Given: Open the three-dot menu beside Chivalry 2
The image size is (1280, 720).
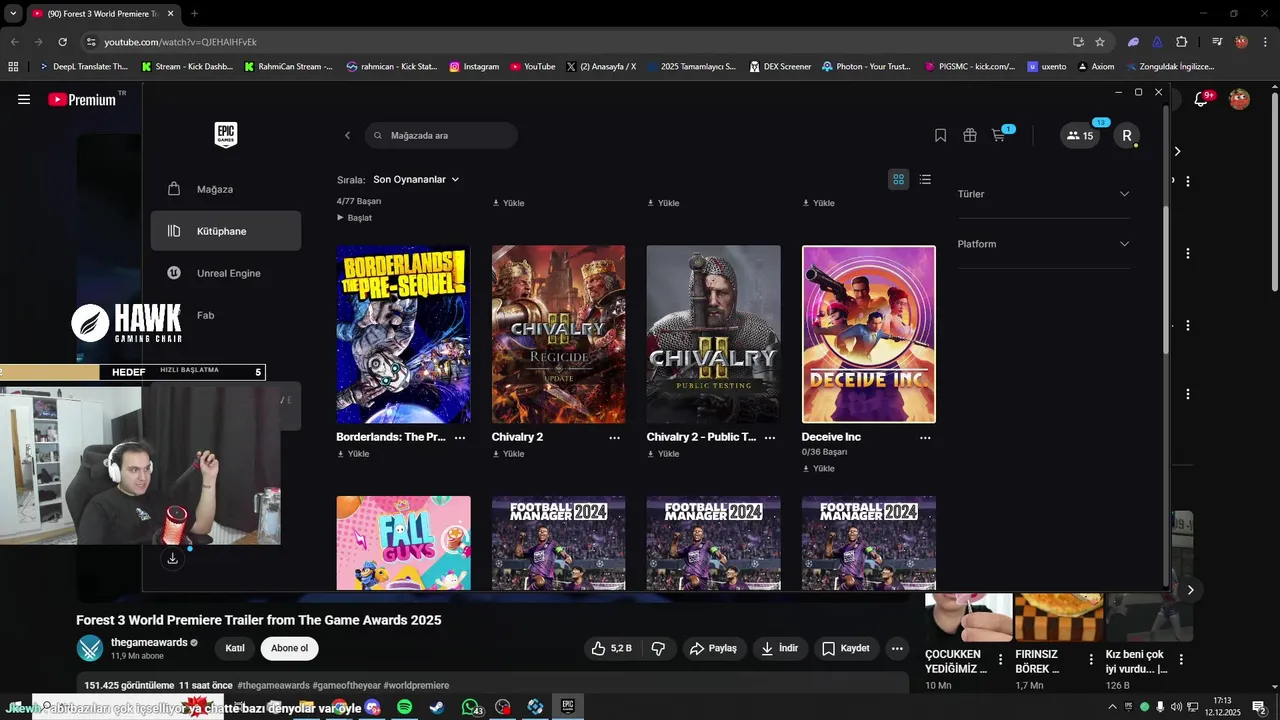Looking at the screenshot, I should [615, 438].
